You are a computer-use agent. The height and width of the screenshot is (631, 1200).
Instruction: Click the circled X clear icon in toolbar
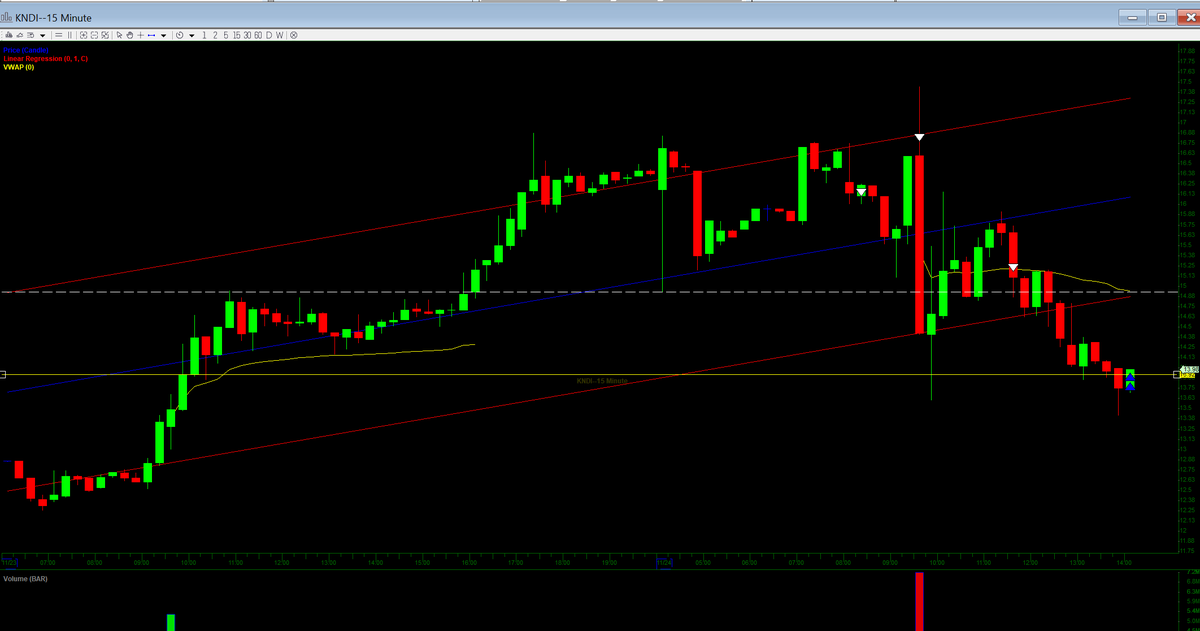tap(293, 35)
